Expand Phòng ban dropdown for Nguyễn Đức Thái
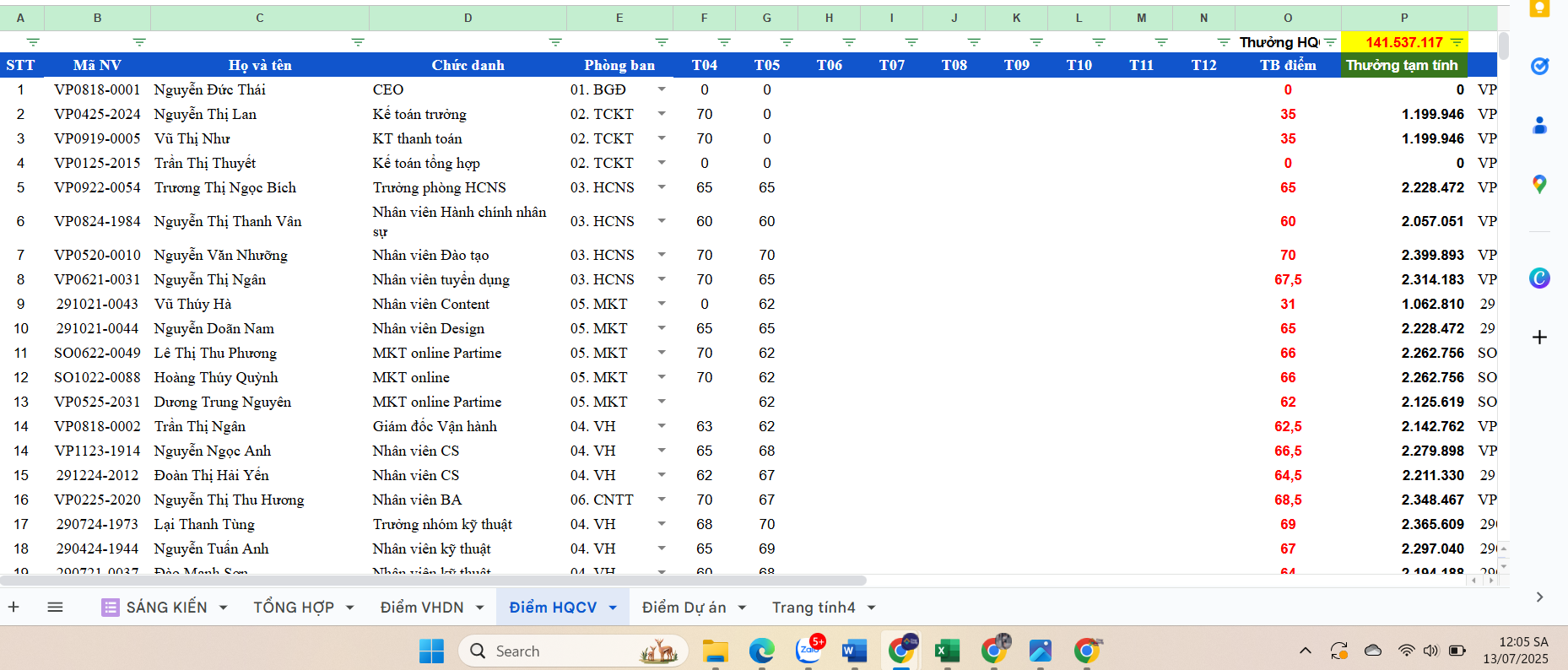The height and width of the screenshot is (670, 1568). 662,89
